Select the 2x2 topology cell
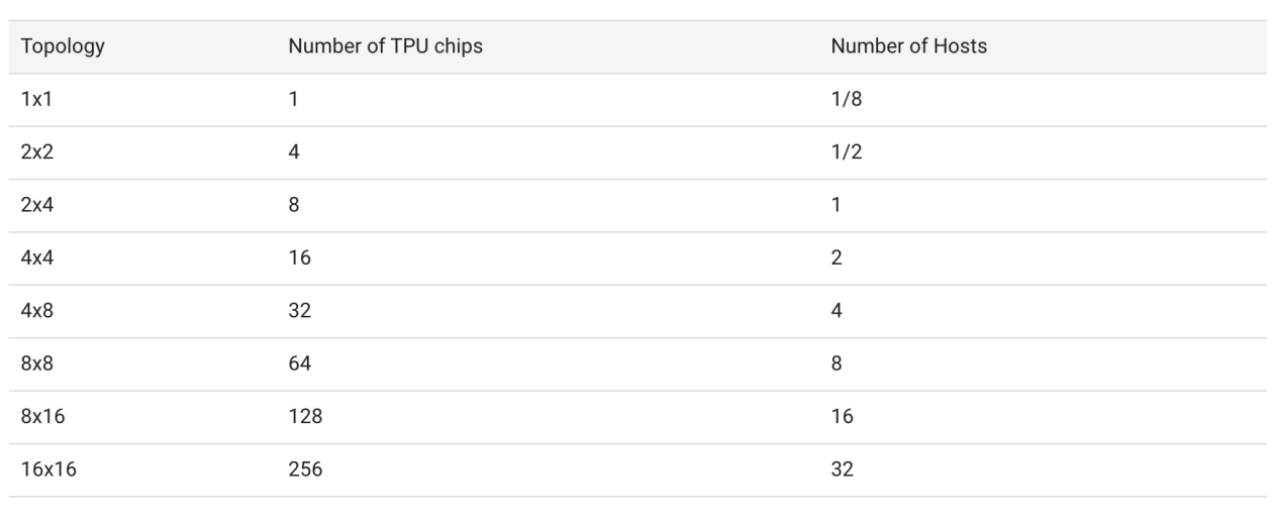Viewport: 1280px width, 526px height. point(37,153)
